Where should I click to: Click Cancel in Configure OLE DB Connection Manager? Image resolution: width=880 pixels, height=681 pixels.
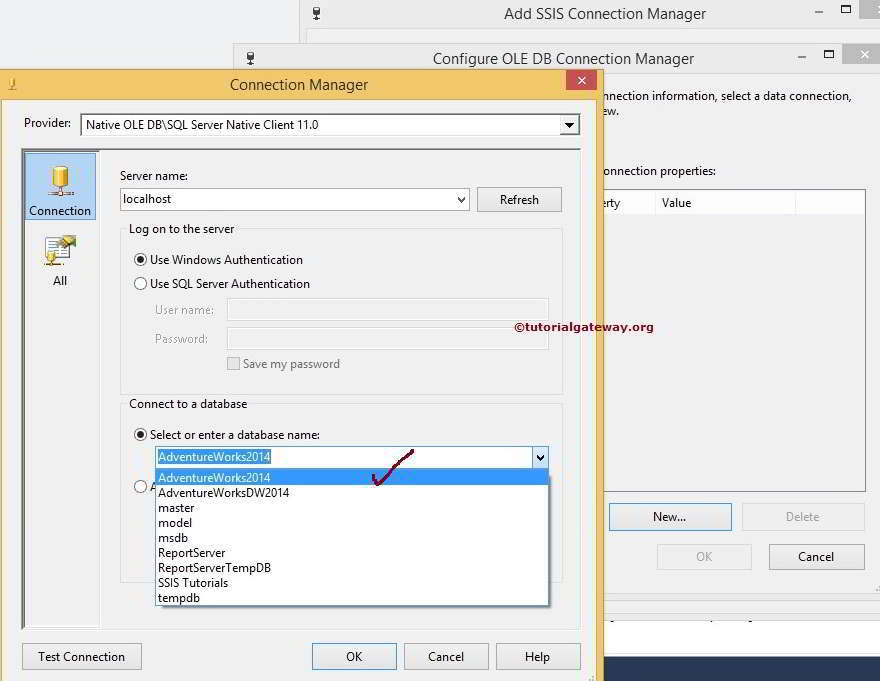(816, 556)
